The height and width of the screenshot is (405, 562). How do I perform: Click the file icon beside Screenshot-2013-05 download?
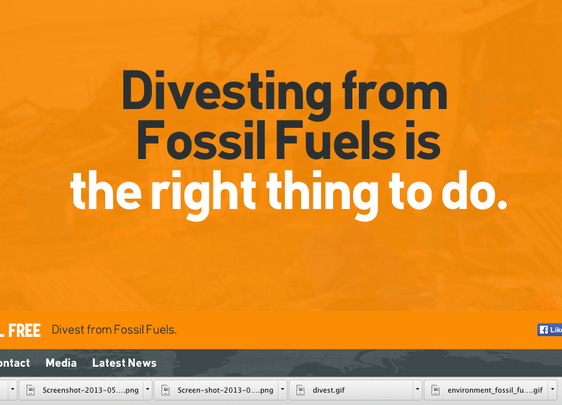pyautogui.click(x=31, y=390)
